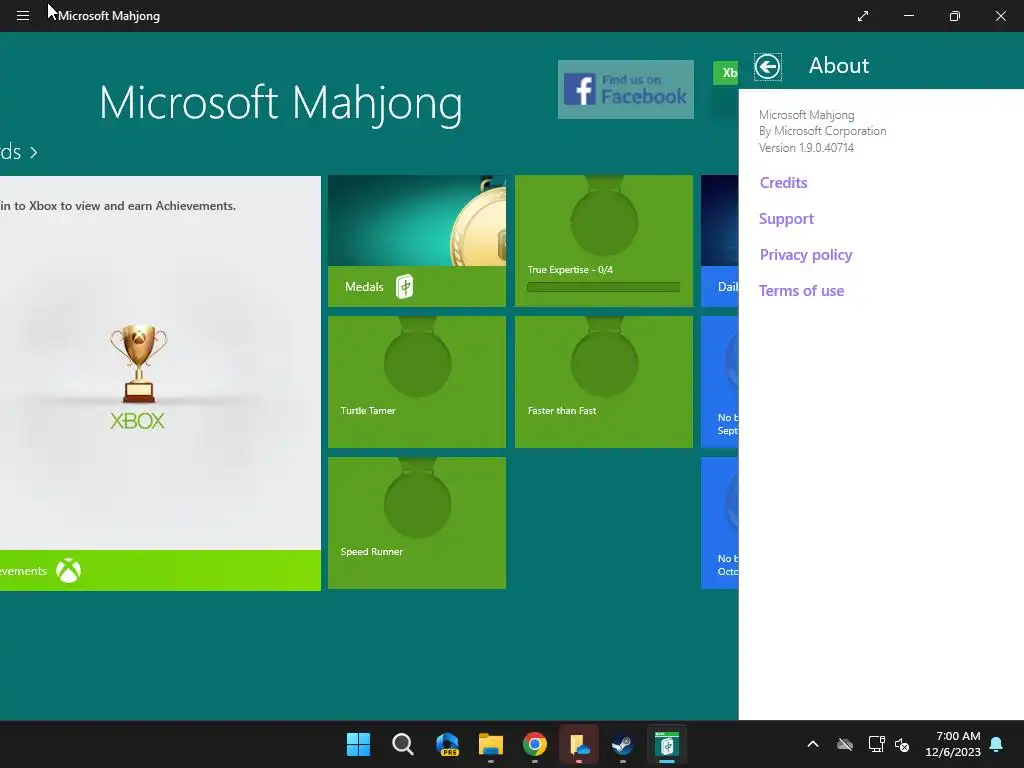Click the partially visible Daily tile
The height and width of the screenshot is (768, 1024).
(720, 240)
